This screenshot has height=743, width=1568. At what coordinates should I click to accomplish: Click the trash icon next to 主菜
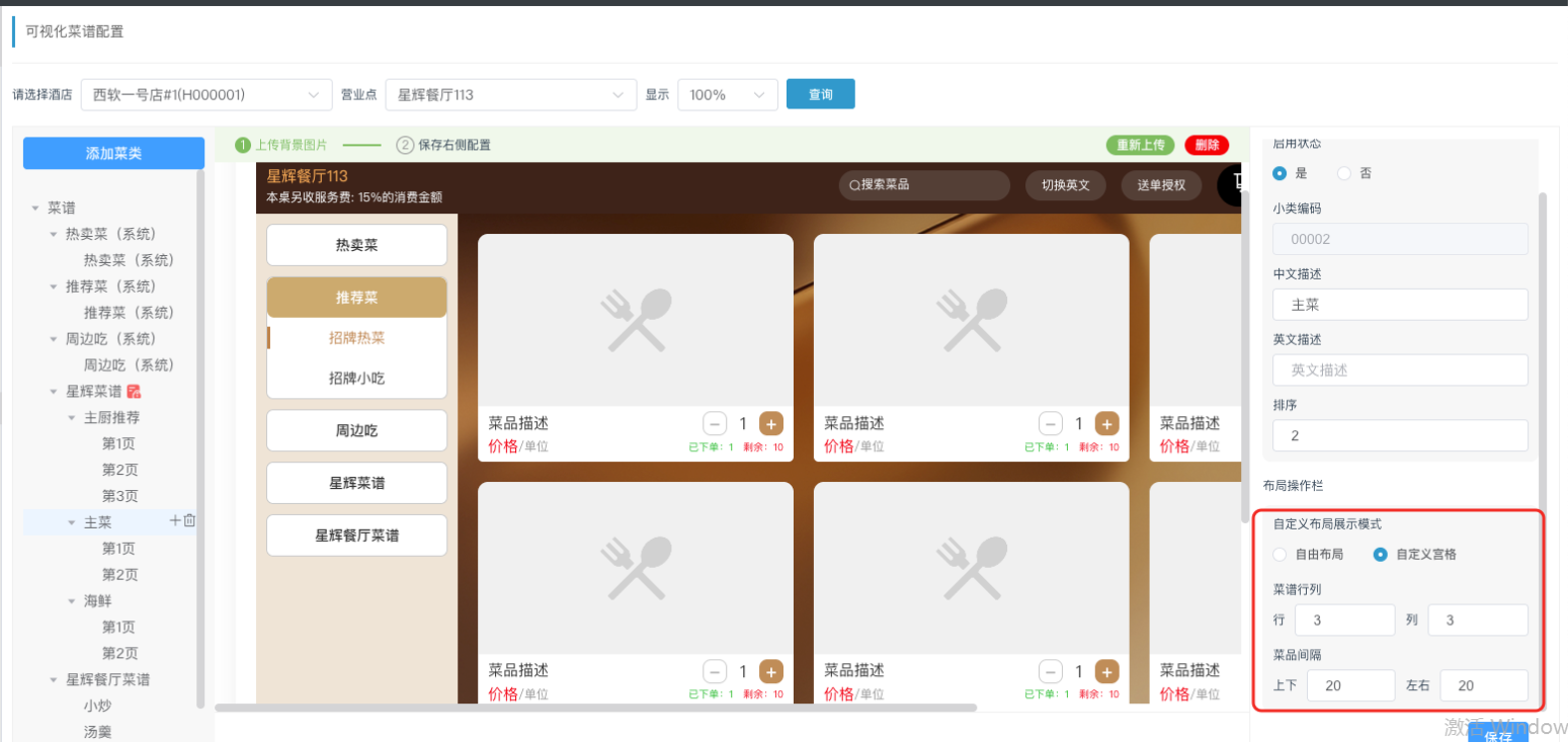189,521
